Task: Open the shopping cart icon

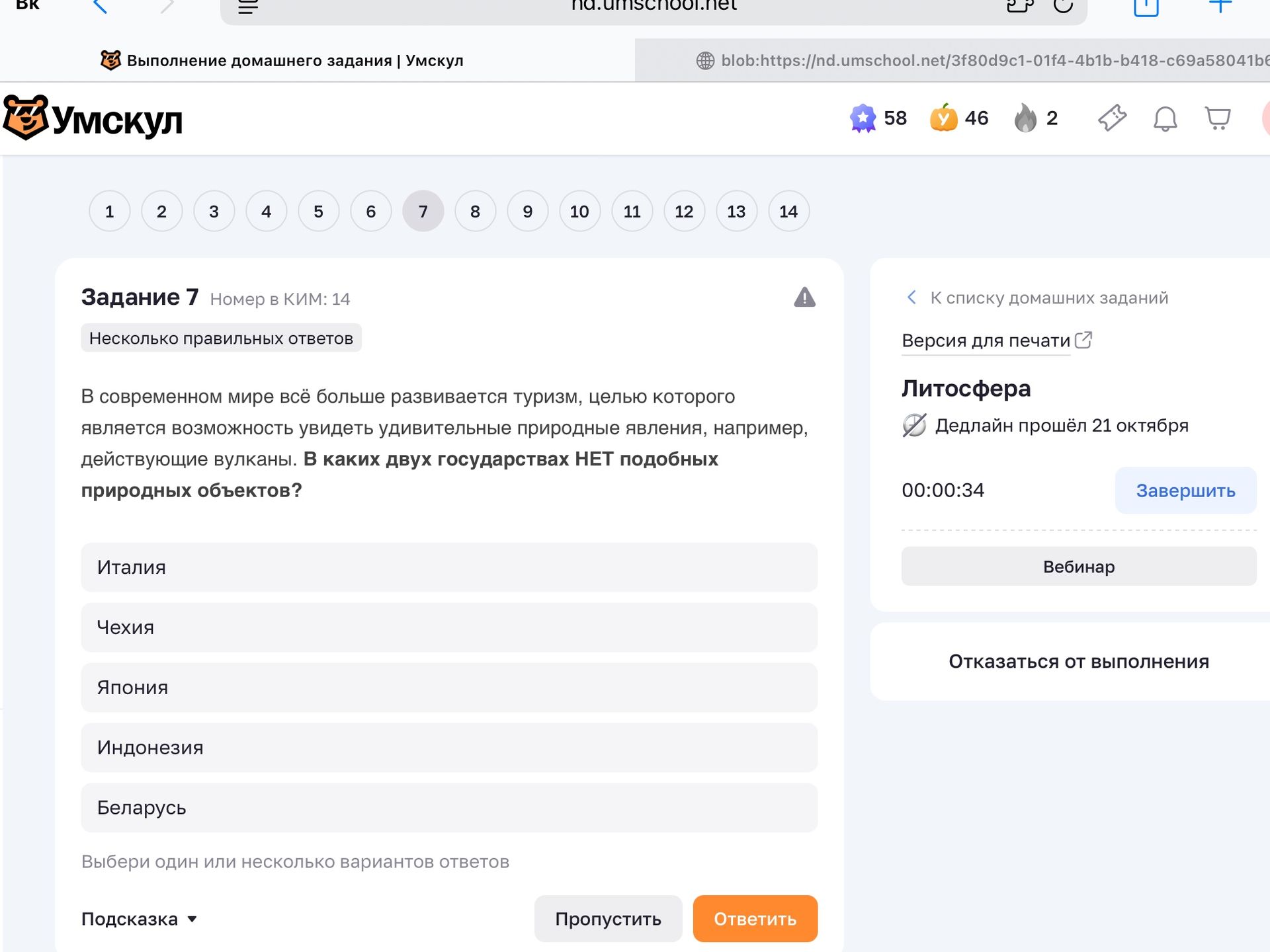Action: 1218,118
